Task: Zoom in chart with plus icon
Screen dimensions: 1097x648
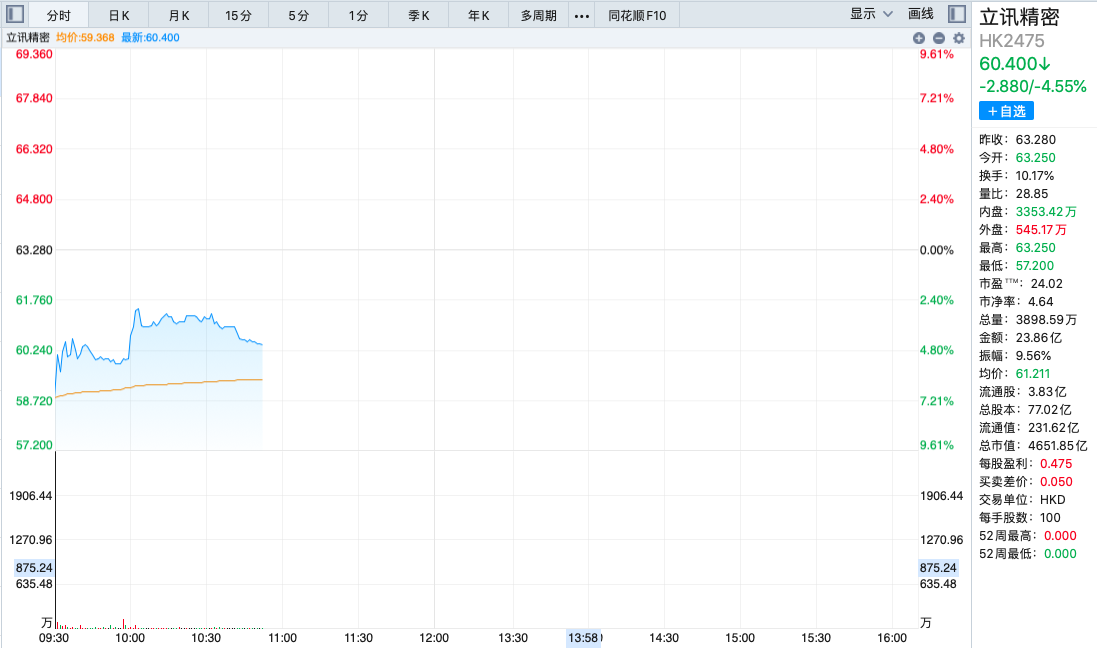Action: (919, 38)
